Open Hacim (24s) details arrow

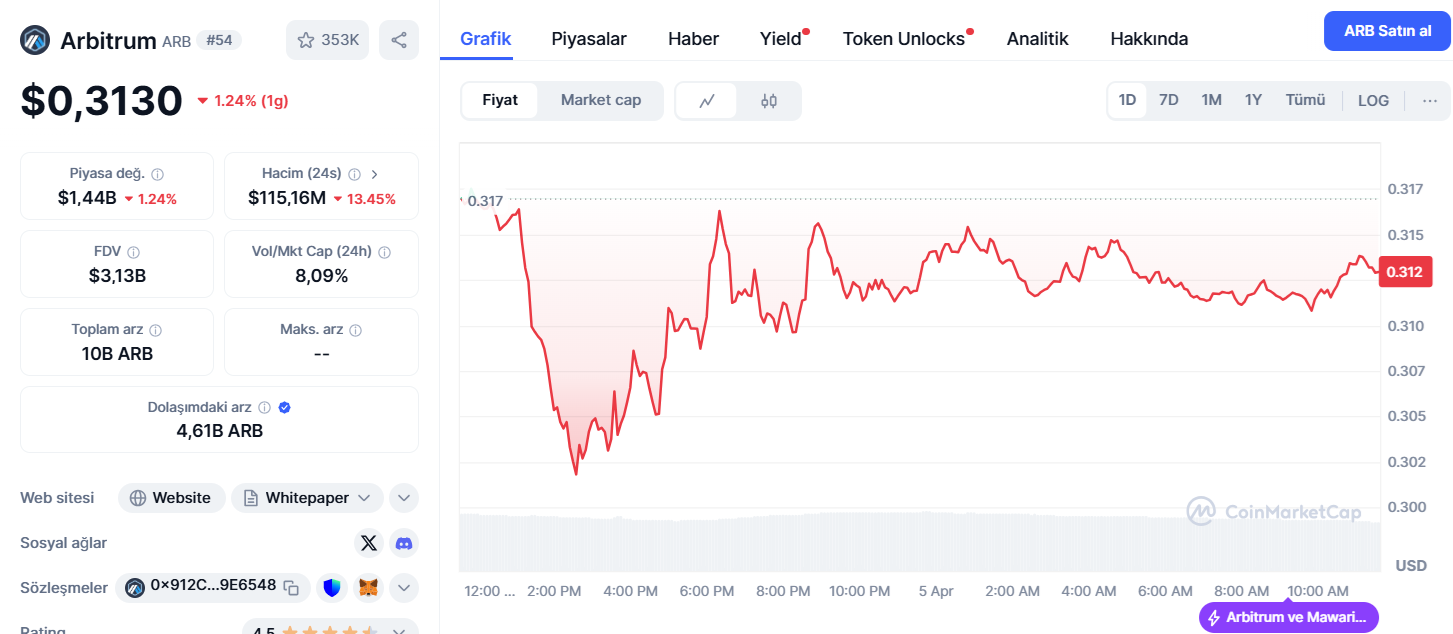(x=375, y=174)
